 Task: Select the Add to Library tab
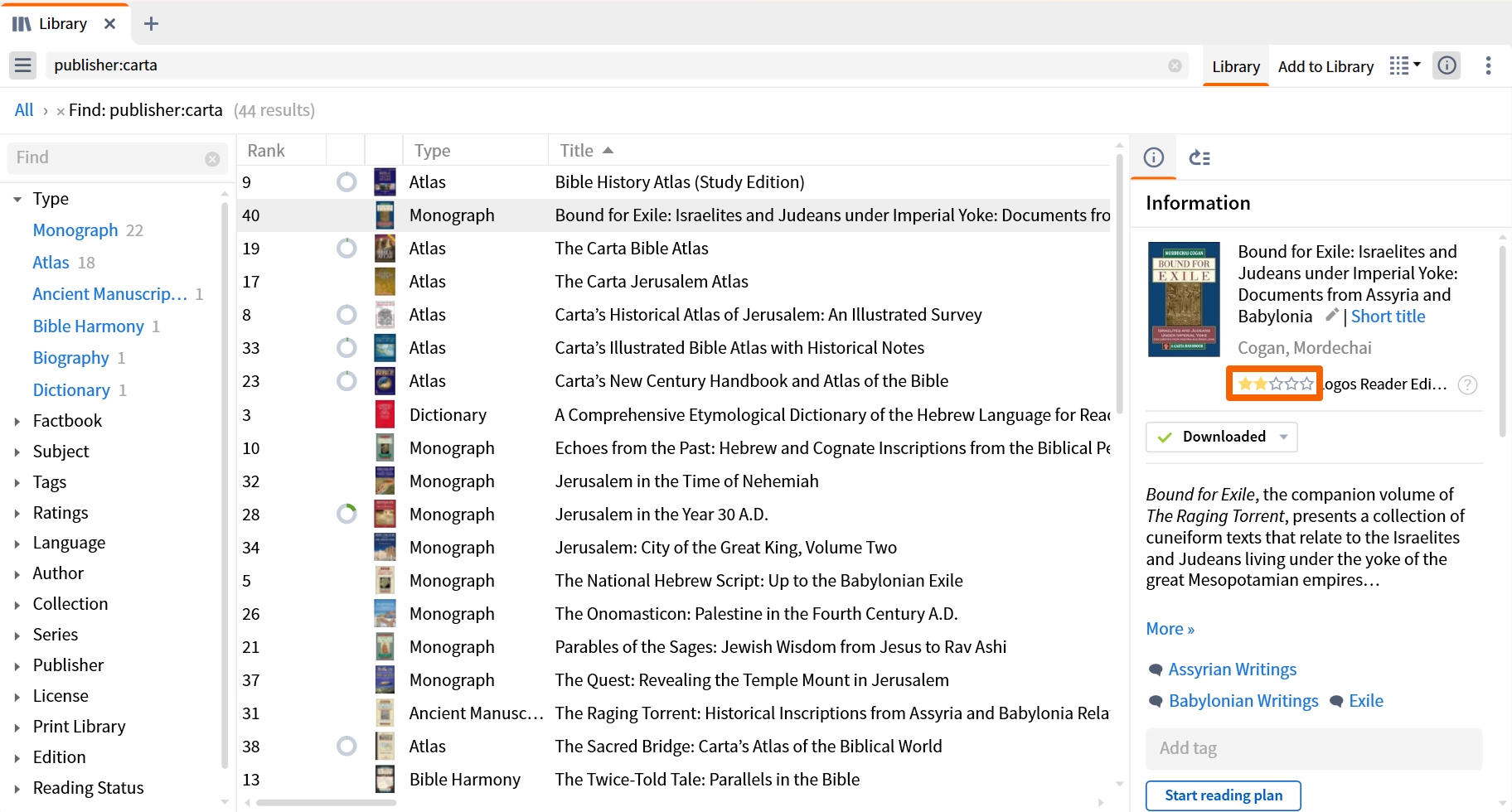coord(1325,66)
